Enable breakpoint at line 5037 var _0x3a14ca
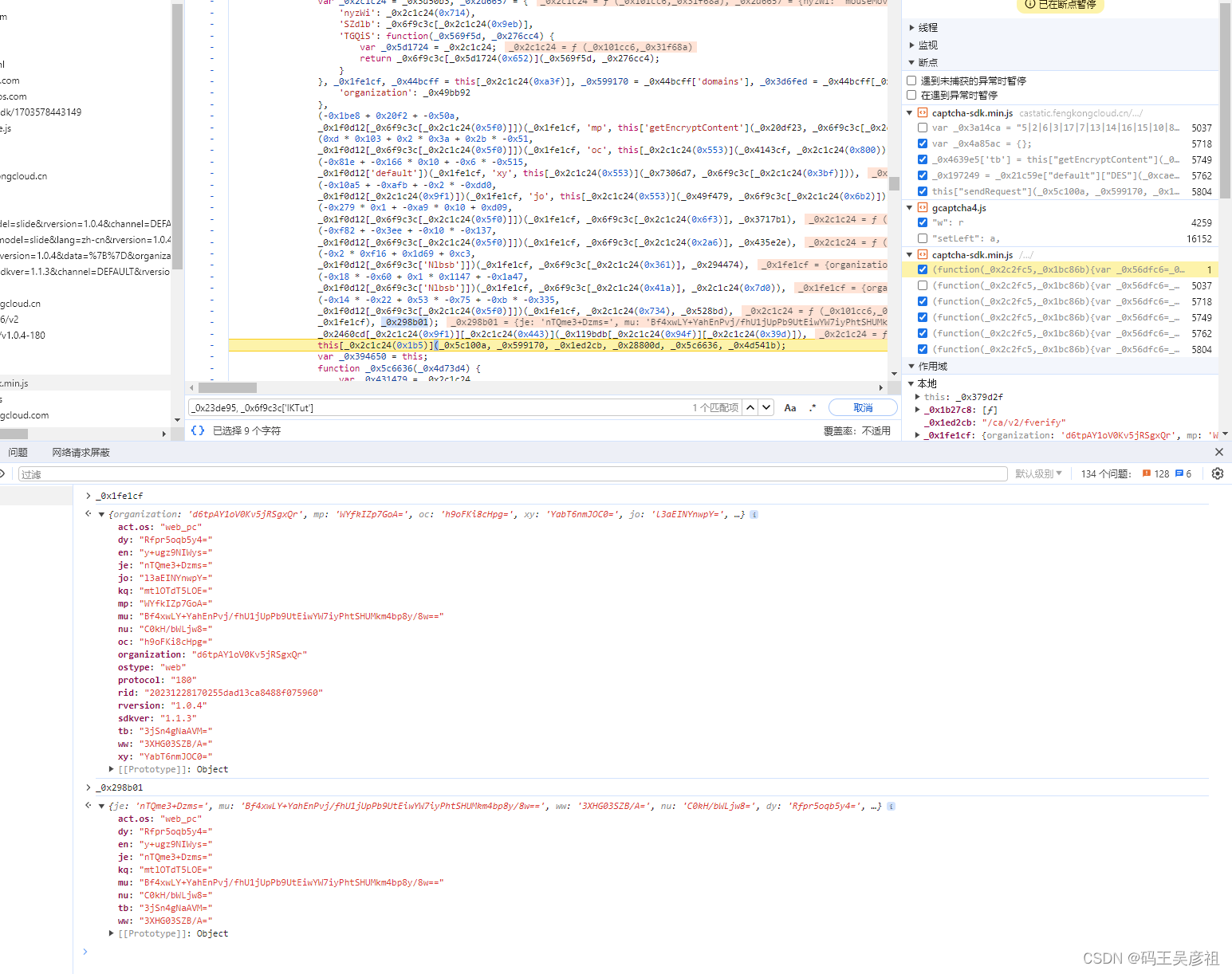 click(x=923, y=128)
